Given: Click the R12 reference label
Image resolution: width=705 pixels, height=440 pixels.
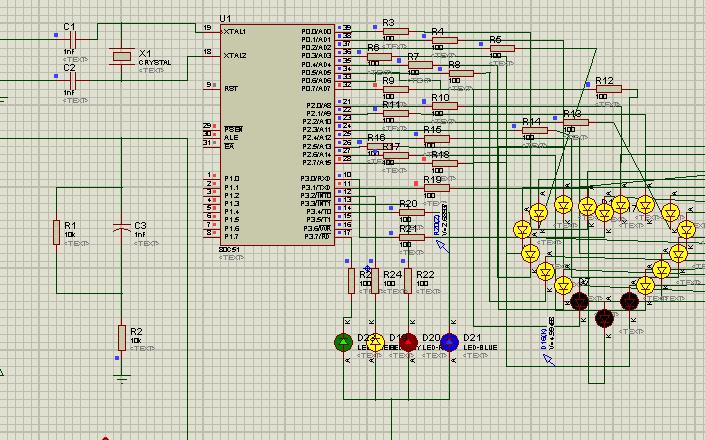Looking at the screenshot, I should [604, 80].
